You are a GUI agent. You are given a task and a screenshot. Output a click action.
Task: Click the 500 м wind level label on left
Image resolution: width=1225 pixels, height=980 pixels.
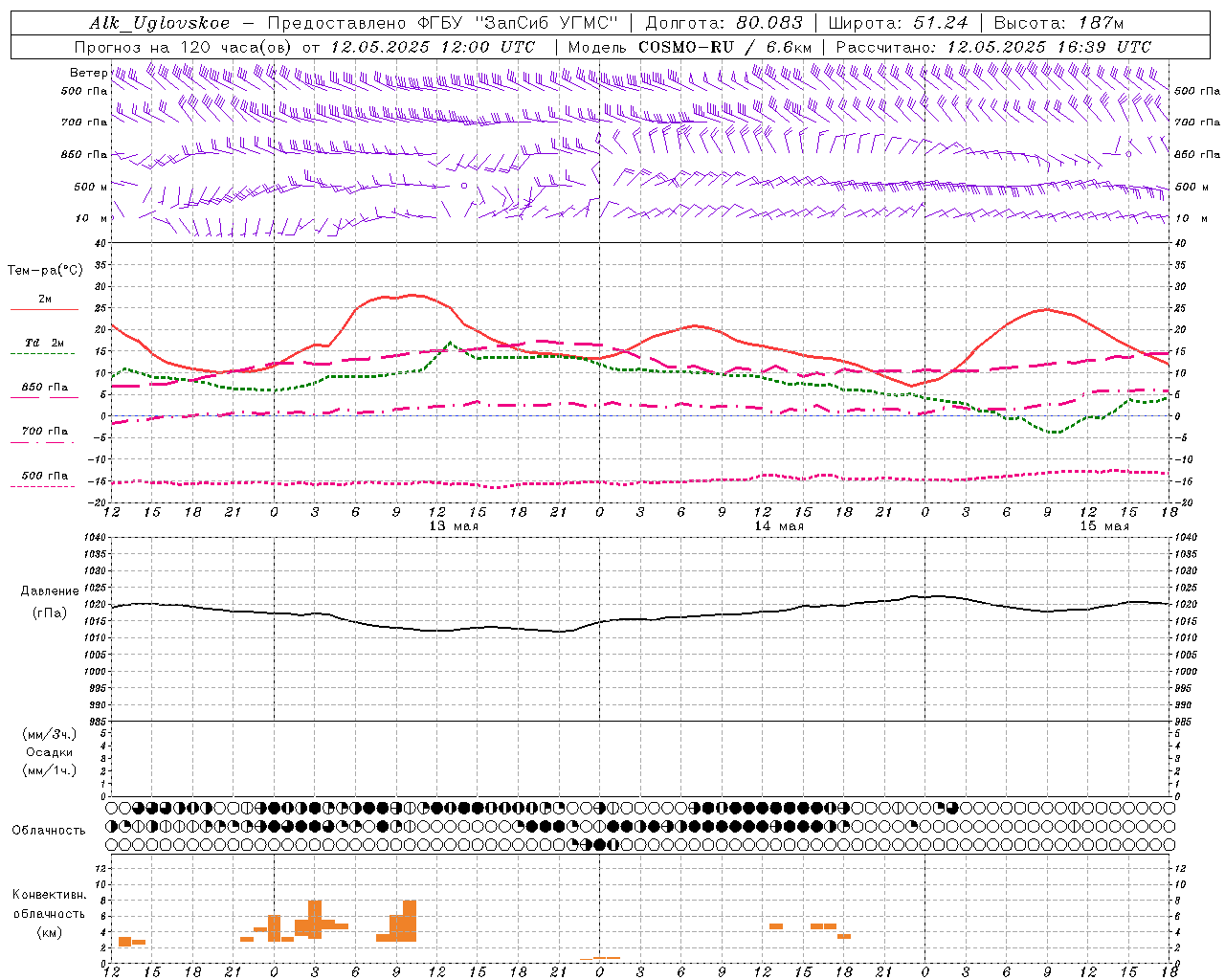(x=90, y=187)
